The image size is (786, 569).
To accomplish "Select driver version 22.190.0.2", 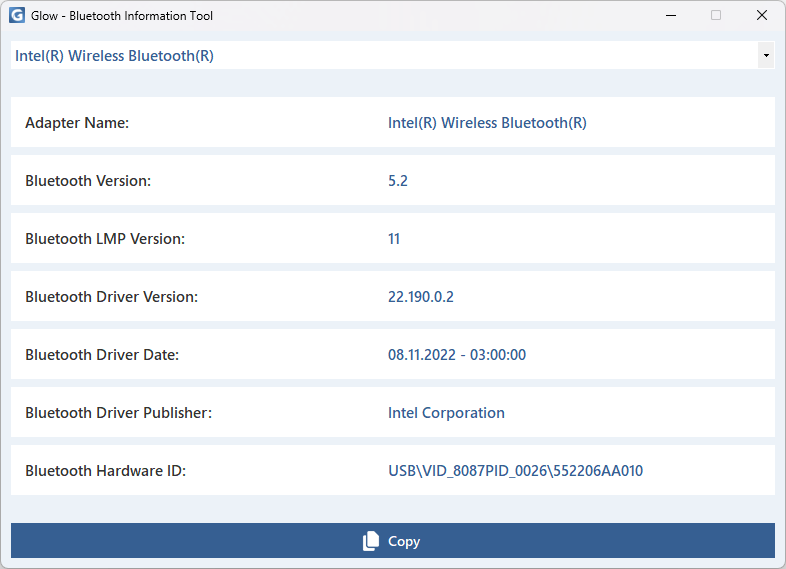I will pyautogui.click(x=421, y=297).
